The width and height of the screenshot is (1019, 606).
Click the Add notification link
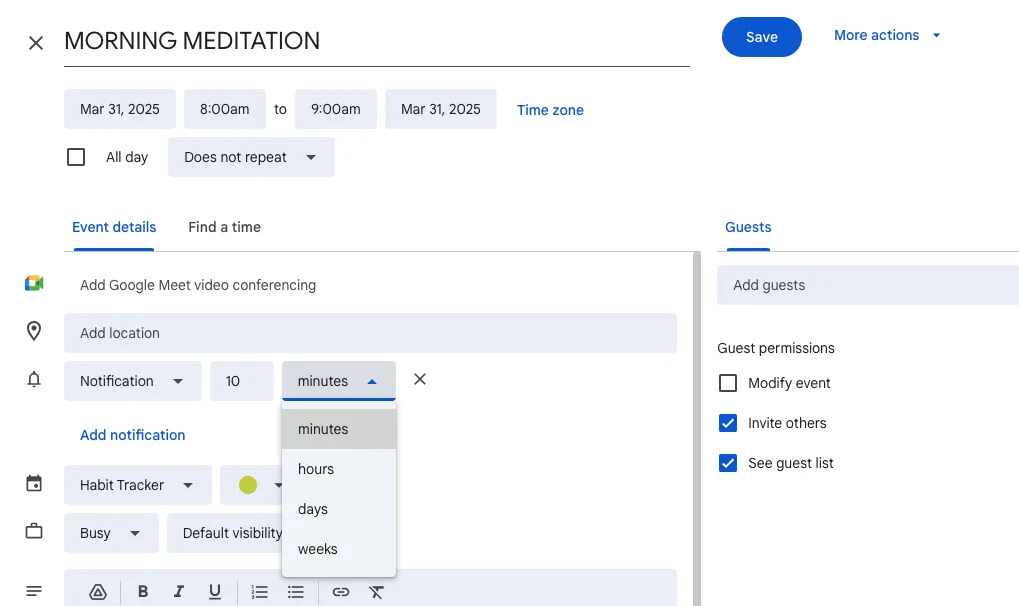coord(133,435)
